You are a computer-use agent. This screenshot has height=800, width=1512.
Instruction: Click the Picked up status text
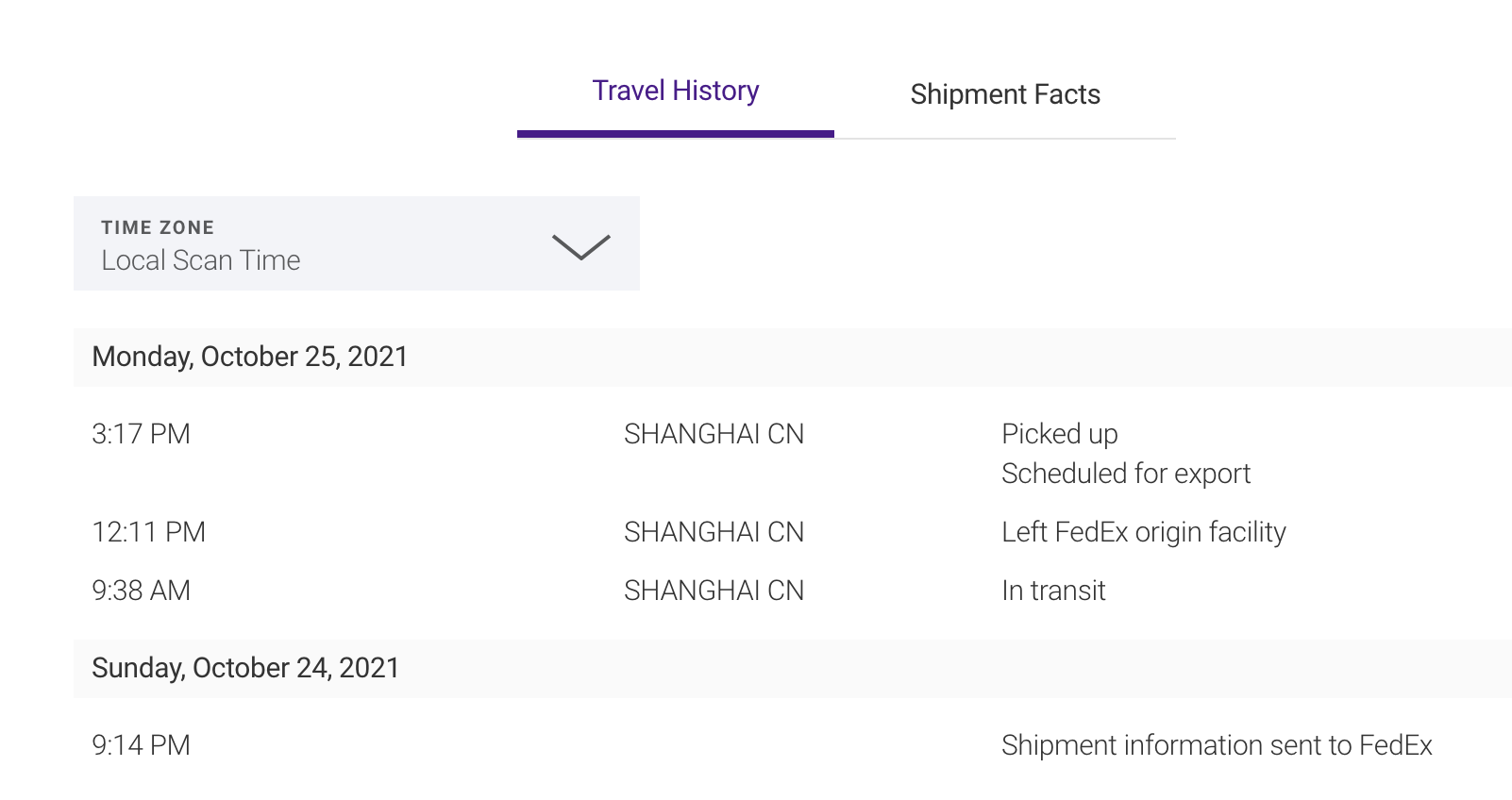(1059, 434)
